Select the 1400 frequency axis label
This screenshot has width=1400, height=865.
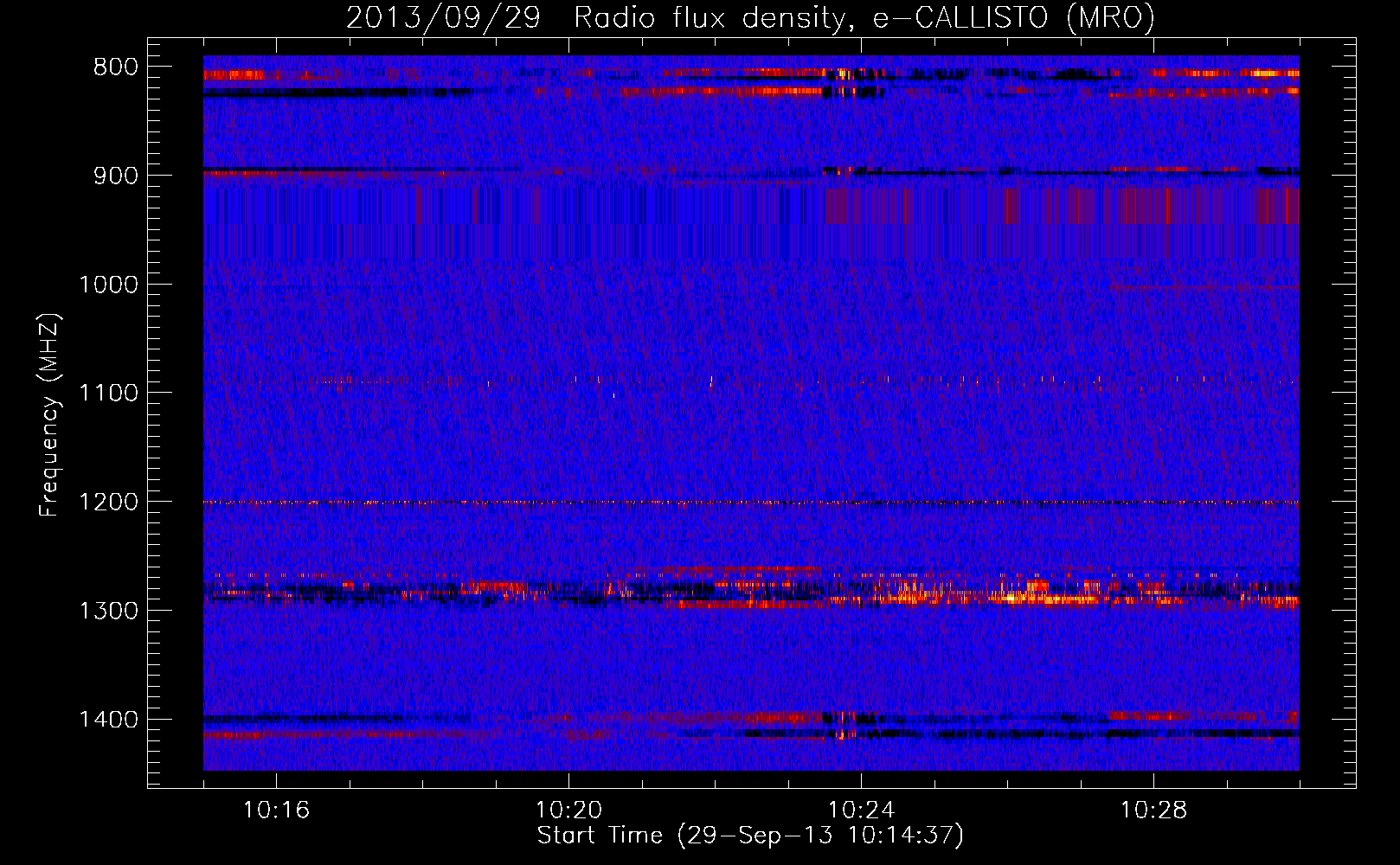(x=108, y=721)
